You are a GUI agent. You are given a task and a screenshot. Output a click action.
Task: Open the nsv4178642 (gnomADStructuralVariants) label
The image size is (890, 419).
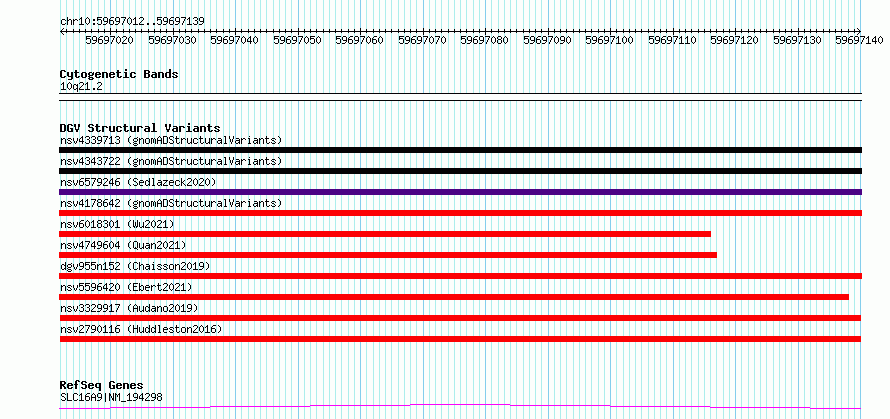click(171, 203)
